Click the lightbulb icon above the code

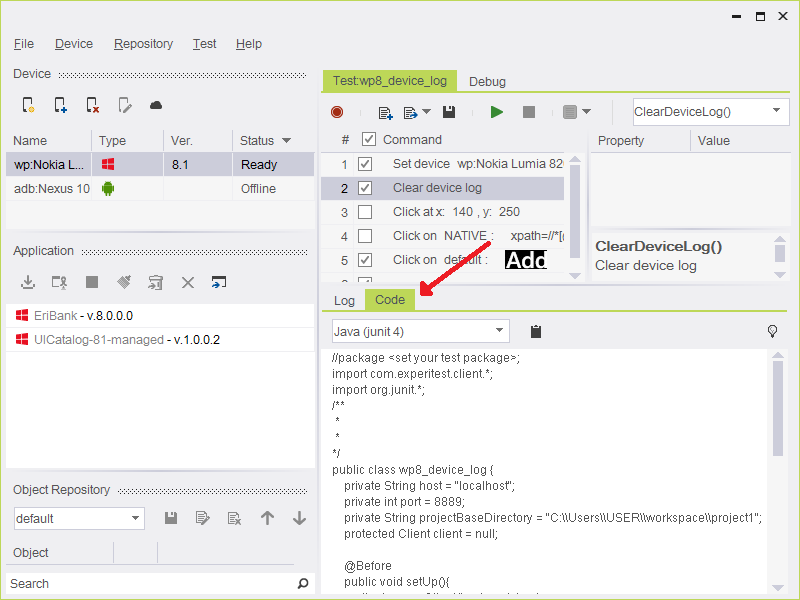772,331
